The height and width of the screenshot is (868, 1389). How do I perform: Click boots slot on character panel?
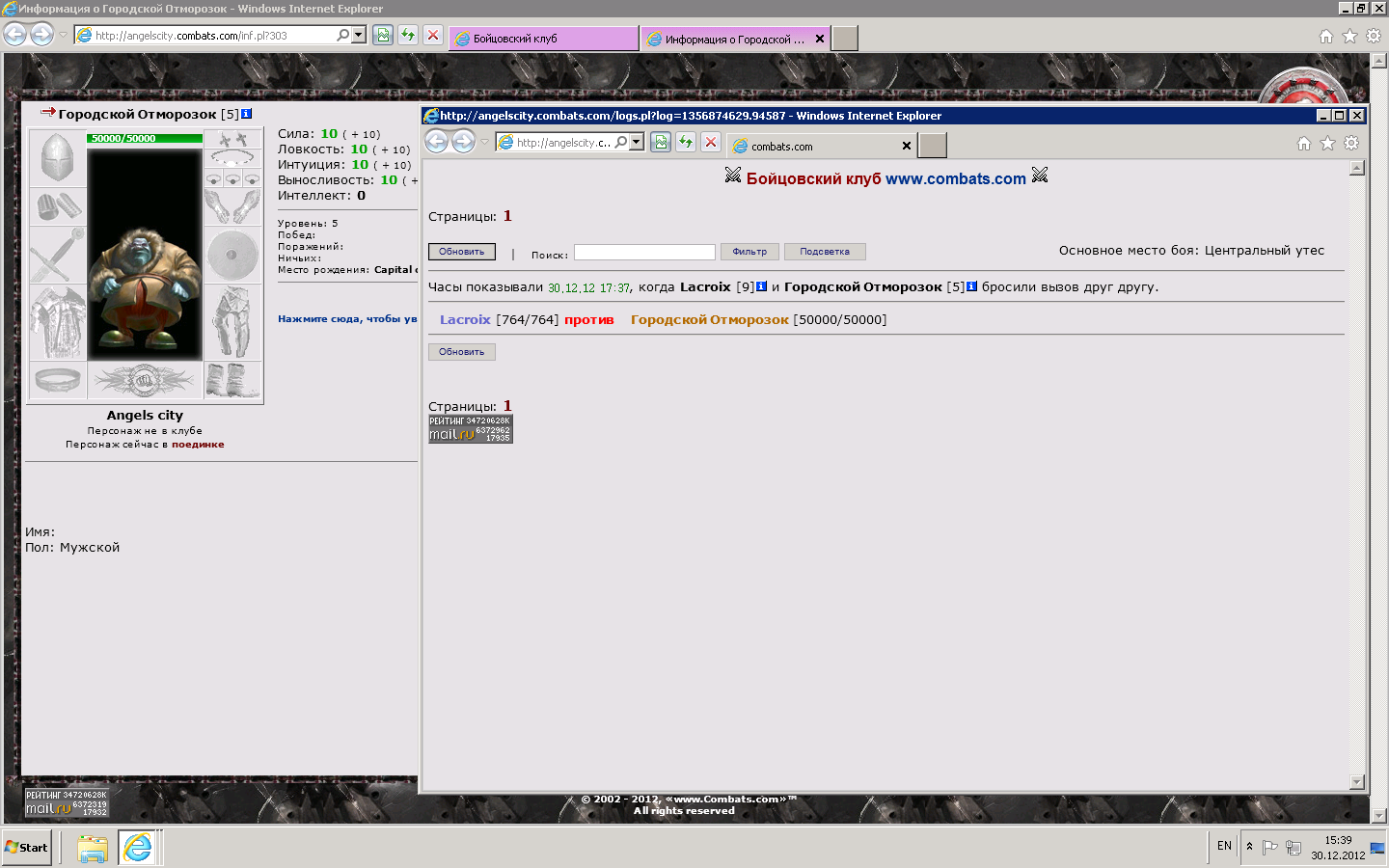coord(232,380)
